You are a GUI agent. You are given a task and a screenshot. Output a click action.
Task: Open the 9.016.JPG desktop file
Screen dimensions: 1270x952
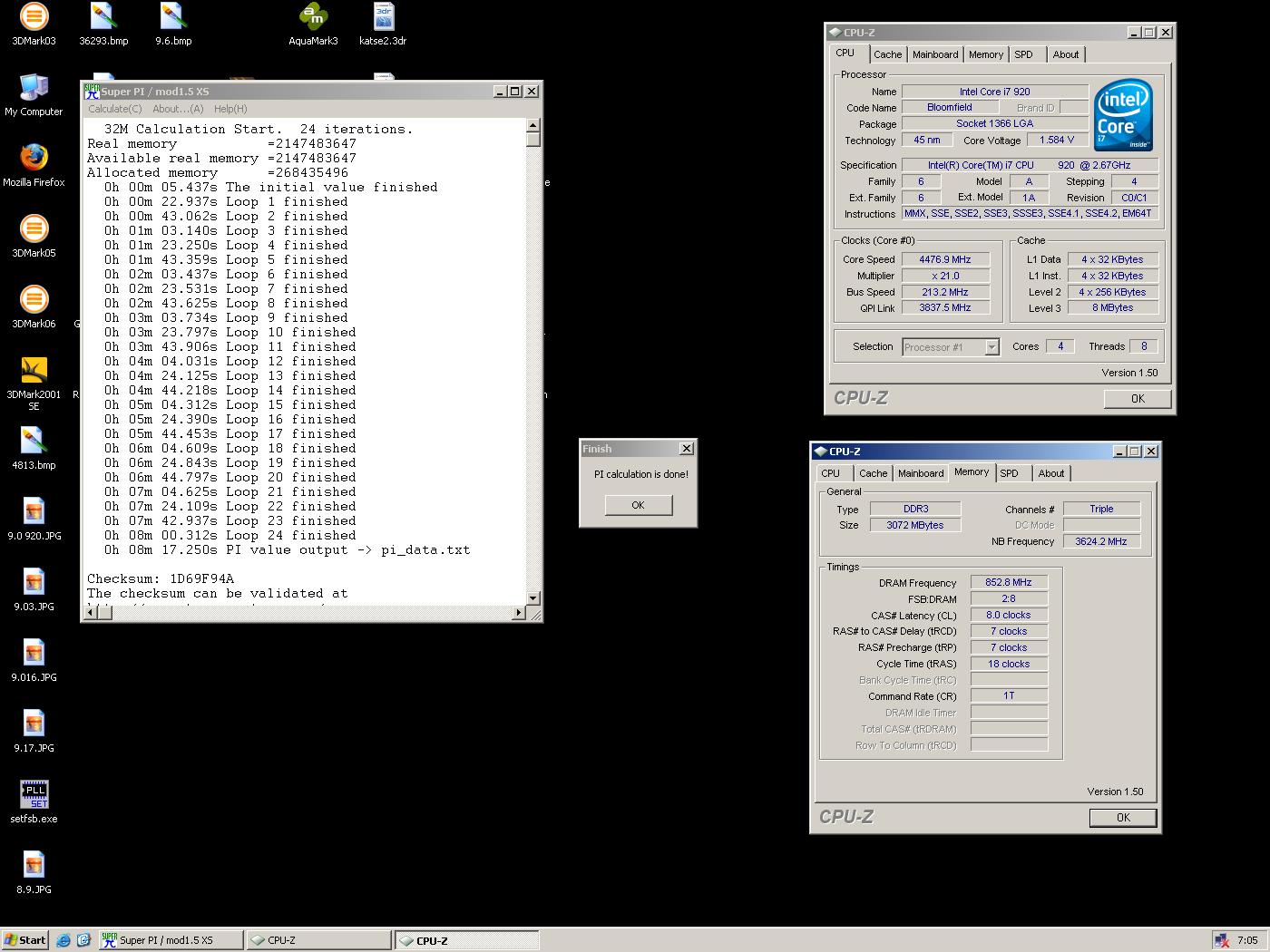tap(34, 660)
